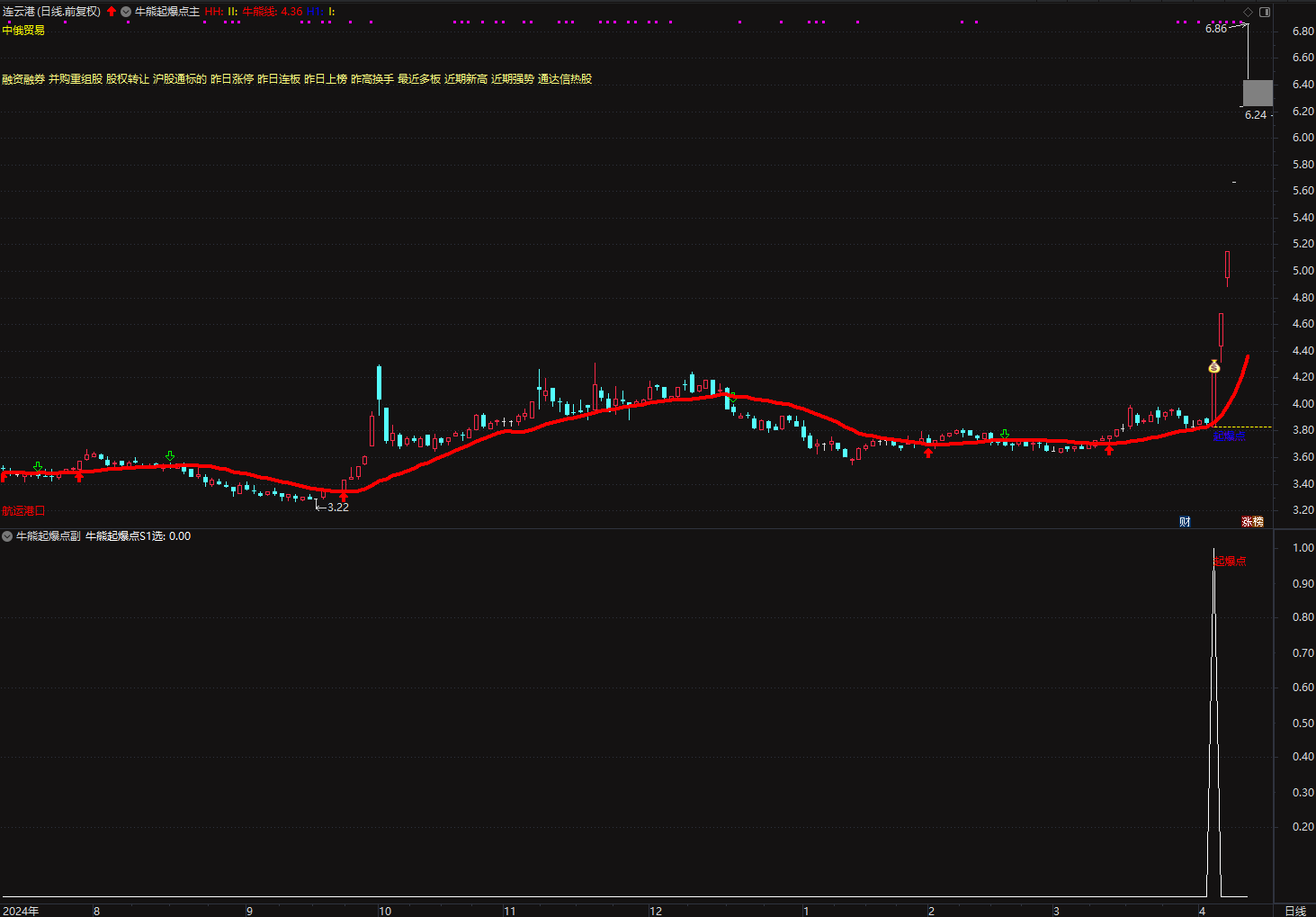Open the 牛熊起爆点副 sub-indicator dropdown arrow
Viewport: 1316px width, 917px height.
pos(7,536)
